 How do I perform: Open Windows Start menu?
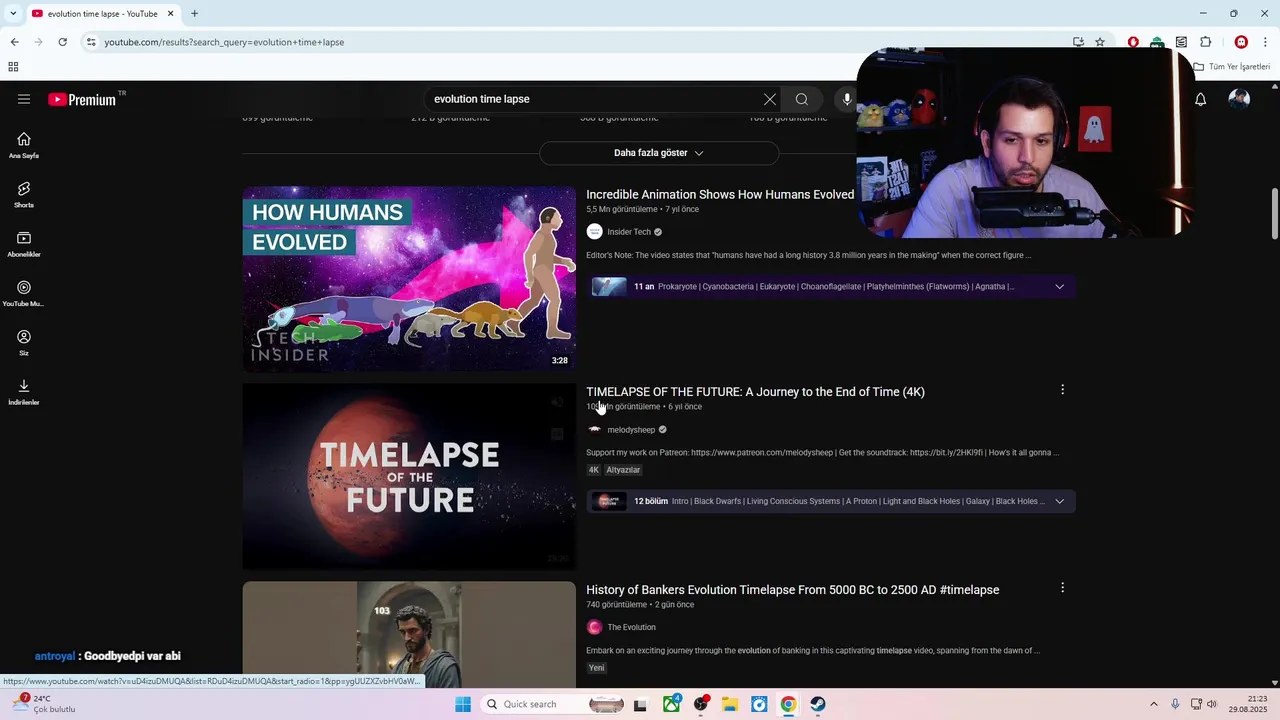(462, 704)
